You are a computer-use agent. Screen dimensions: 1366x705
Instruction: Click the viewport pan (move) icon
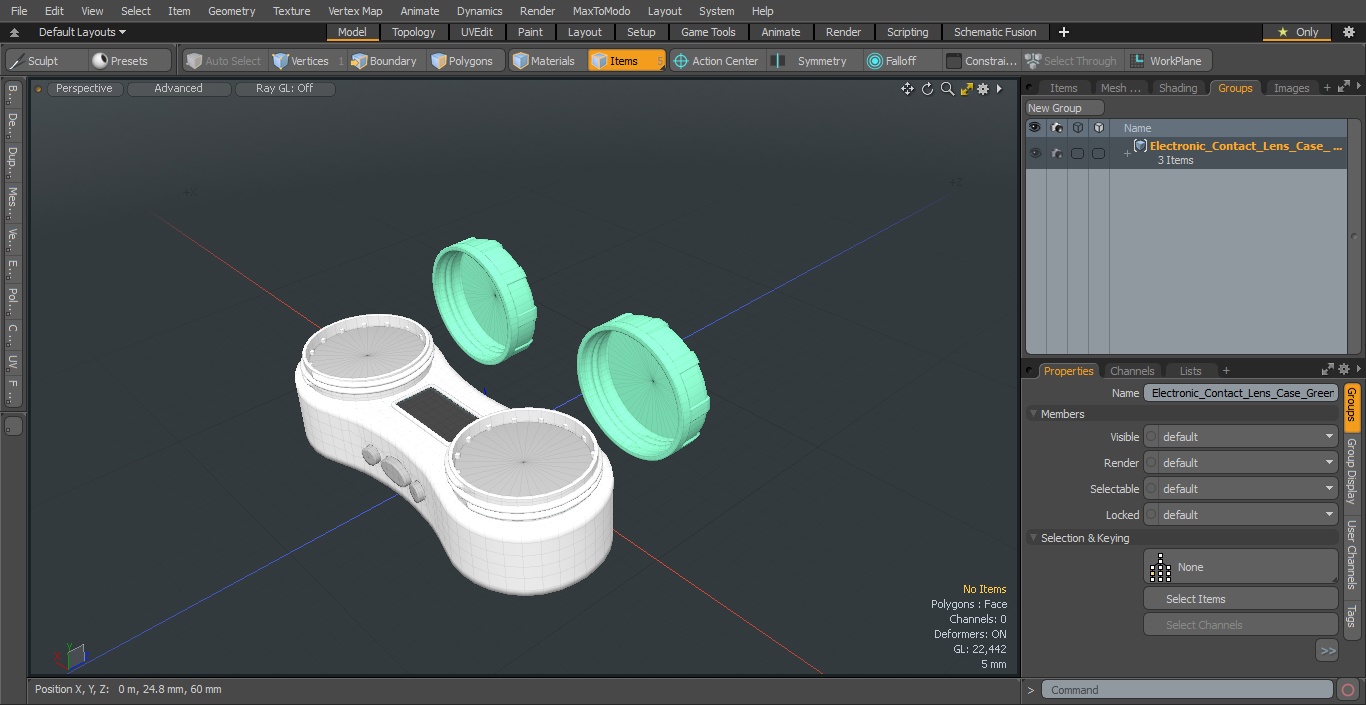(x=907, y=89)
